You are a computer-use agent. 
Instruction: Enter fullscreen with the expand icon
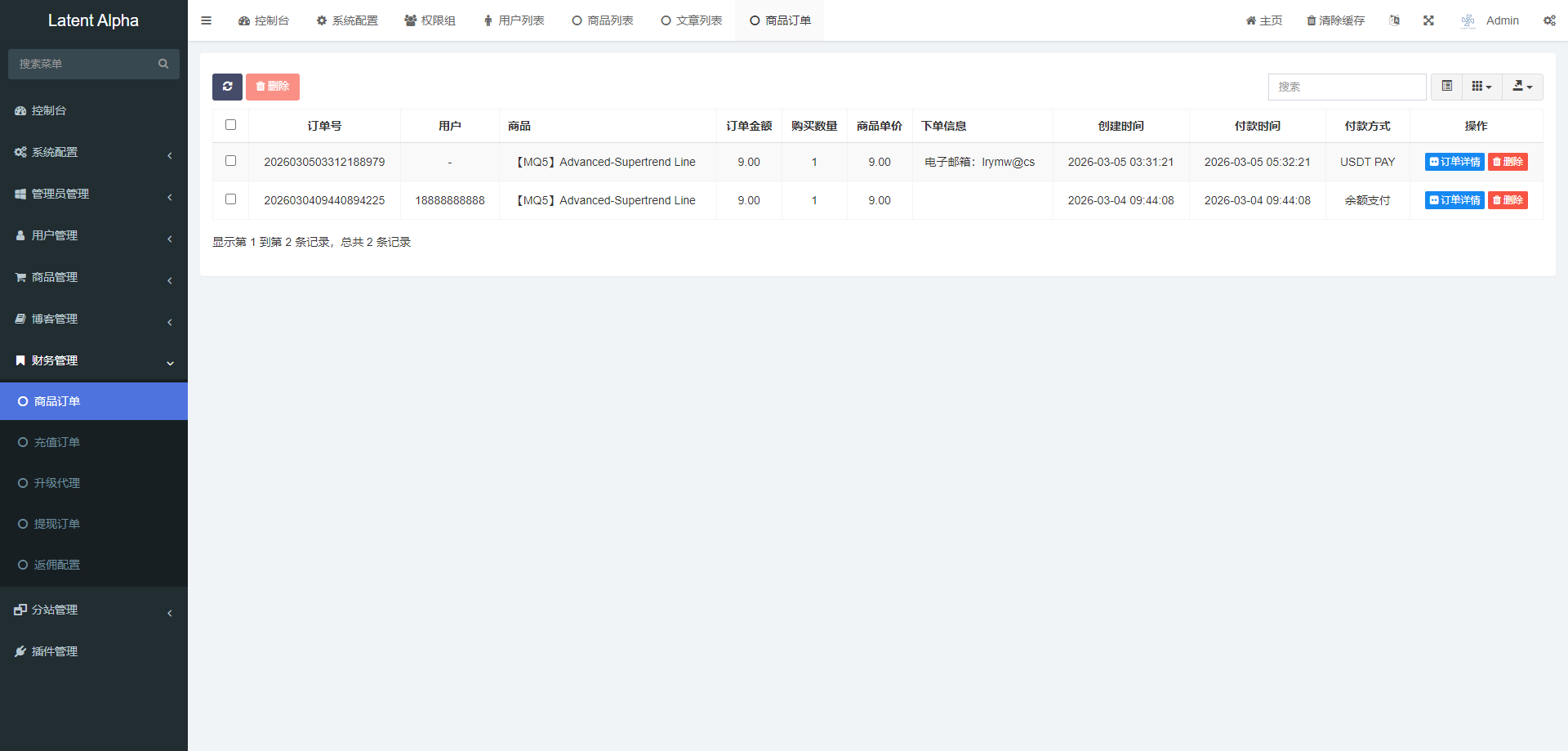pyautogui.click(x=1428, y=20)
